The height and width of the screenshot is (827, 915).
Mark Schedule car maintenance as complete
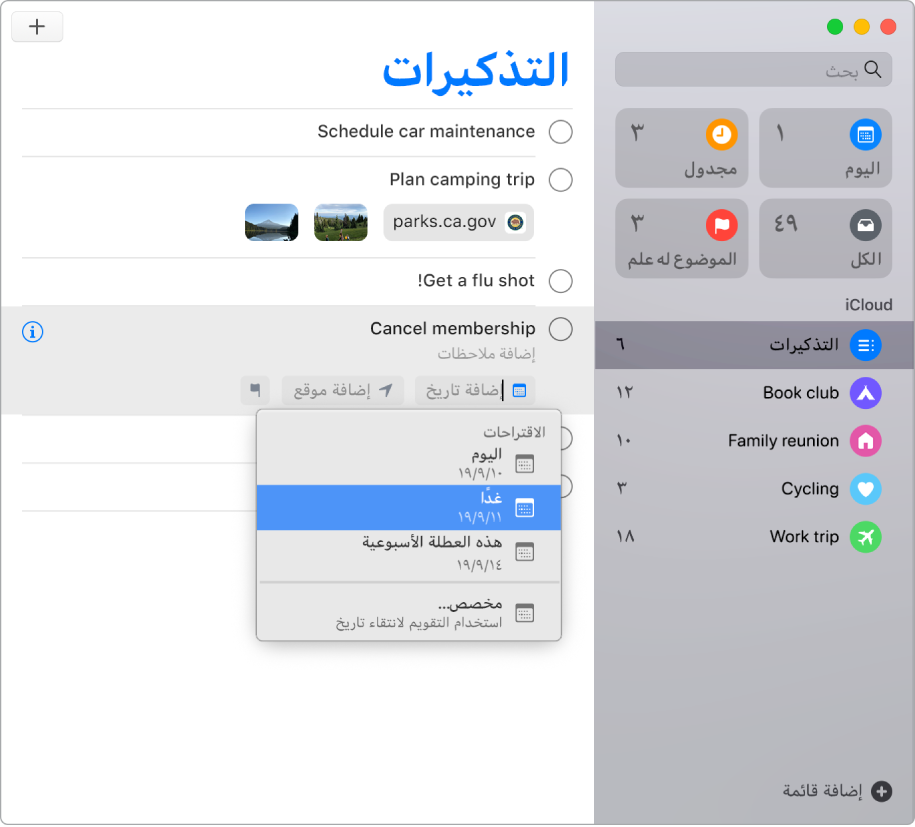pos(560,131)
